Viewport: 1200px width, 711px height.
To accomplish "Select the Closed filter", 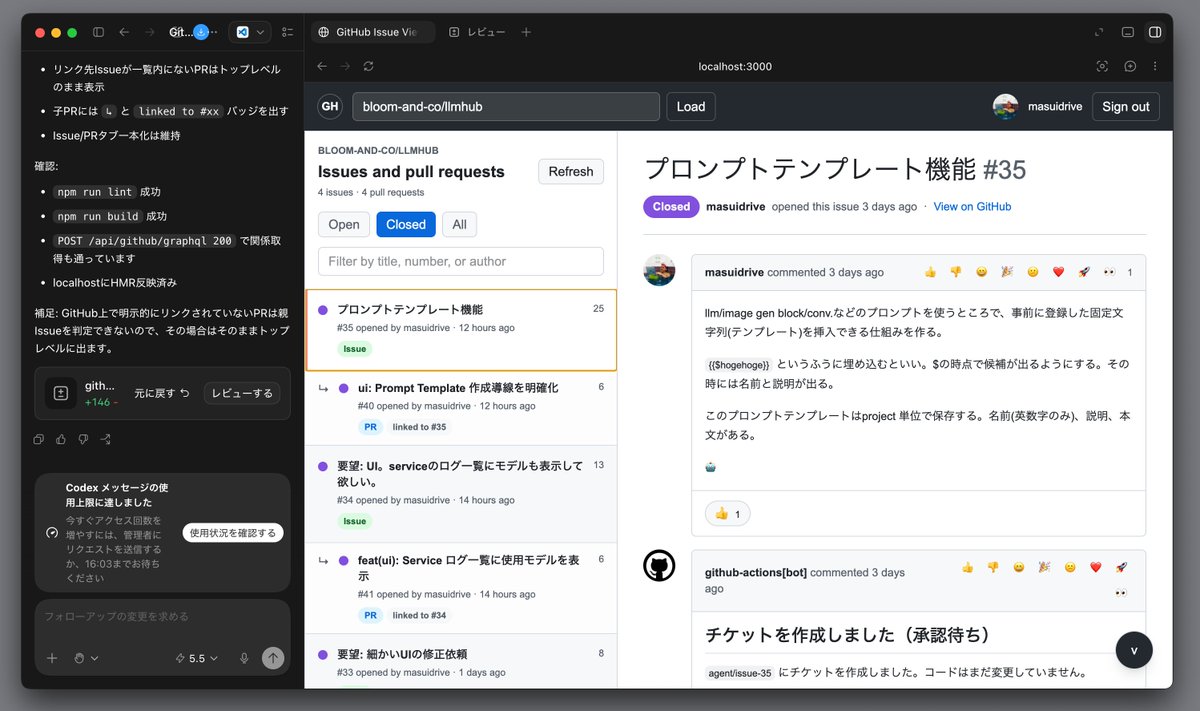I will click(x=406, y=224).
